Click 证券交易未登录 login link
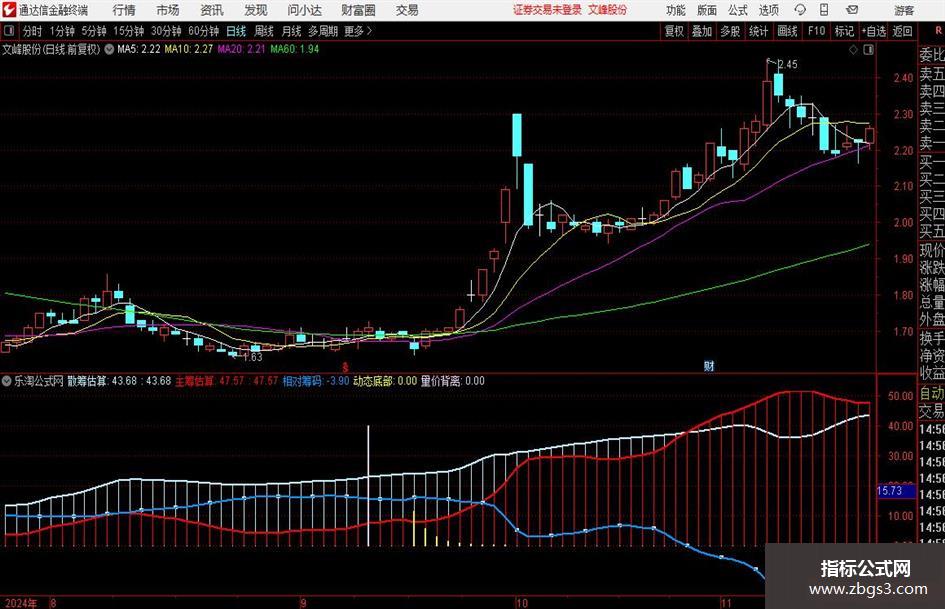 (547, 10)
